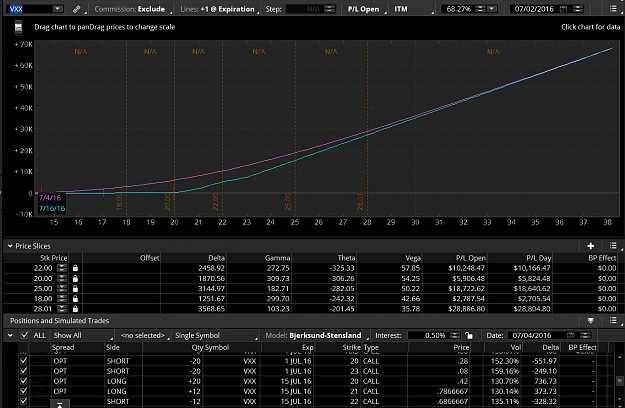Uncheck the SHORT -20 strike 23 CALL row
The width and height of the screenshot is (625, 408).
pyautogui.click(x=24, y=371)
